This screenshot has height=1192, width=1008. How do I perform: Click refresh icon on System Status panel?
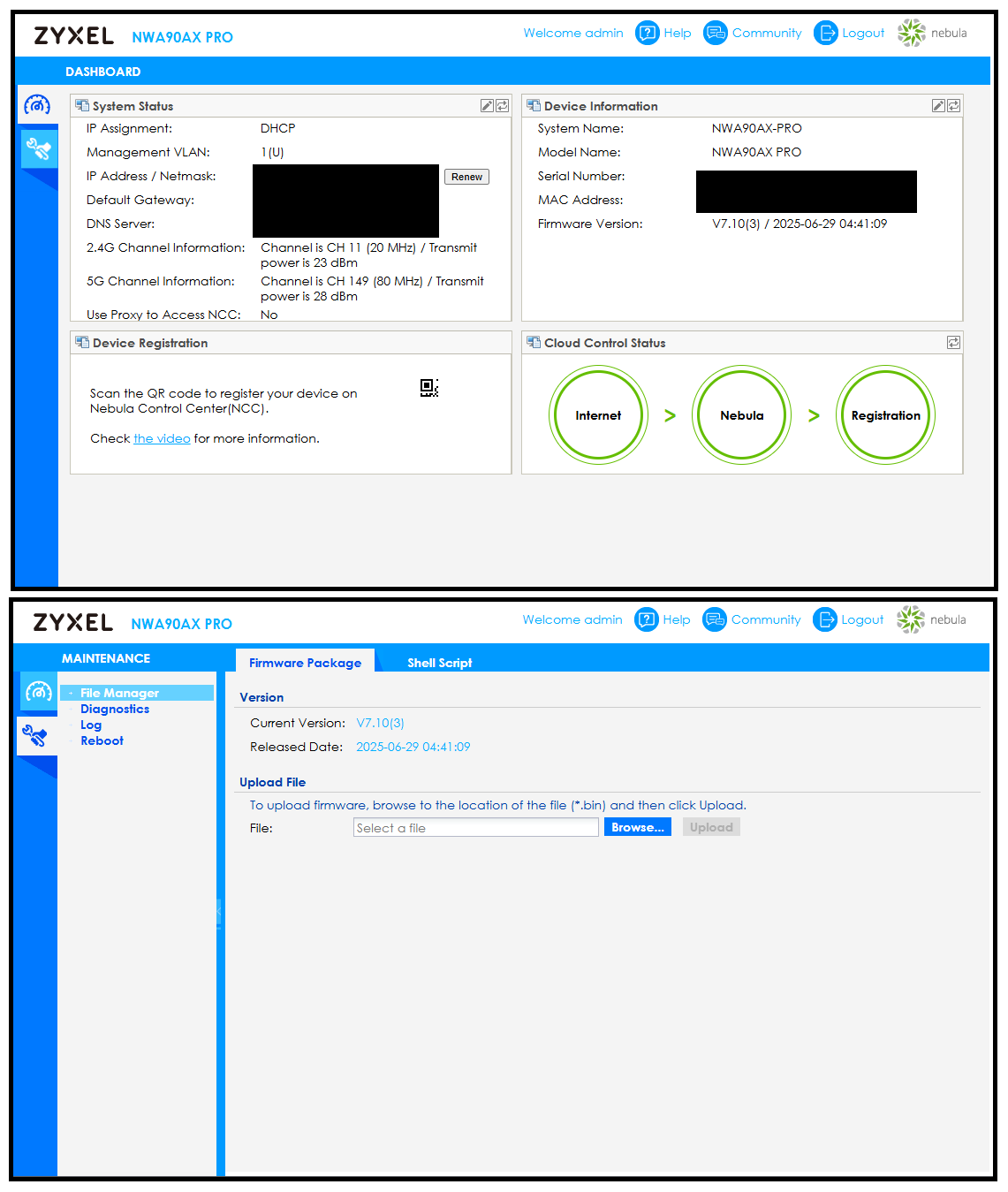click(502, 105)
